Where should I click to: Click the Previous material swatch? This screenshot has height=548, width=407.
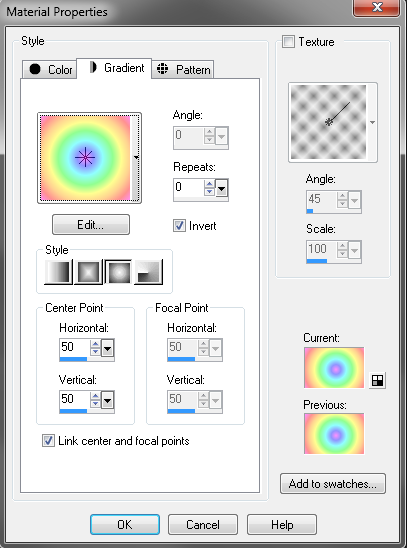(334, 433)
